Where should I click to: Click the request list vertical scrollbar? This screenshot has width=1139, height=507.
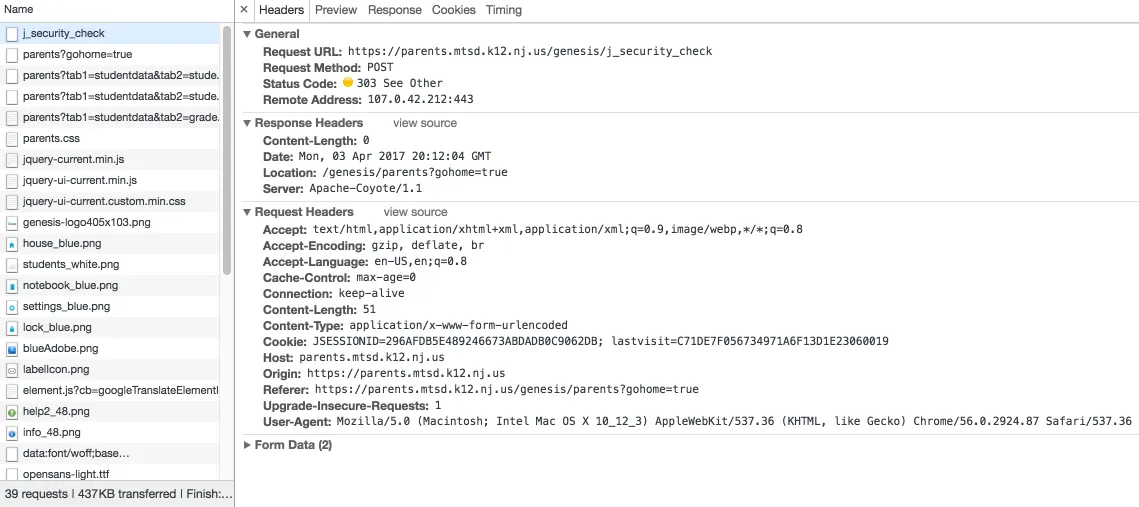227,150
